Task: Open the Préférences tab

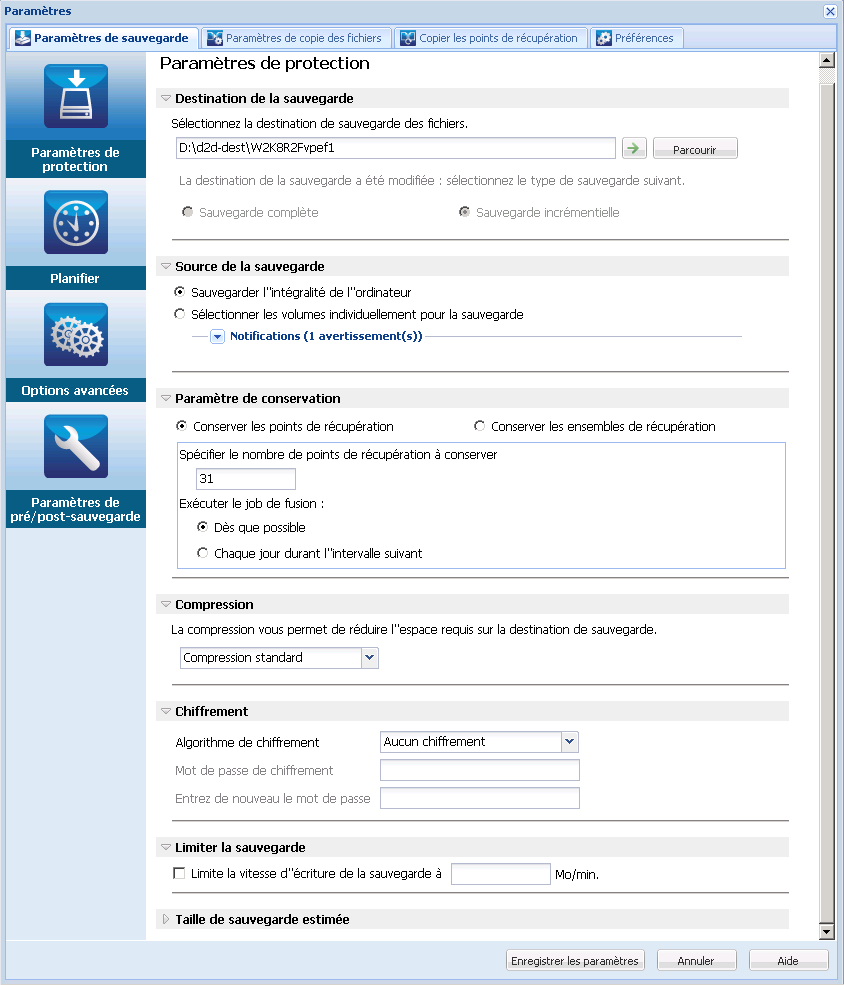Action: [636, 38]
